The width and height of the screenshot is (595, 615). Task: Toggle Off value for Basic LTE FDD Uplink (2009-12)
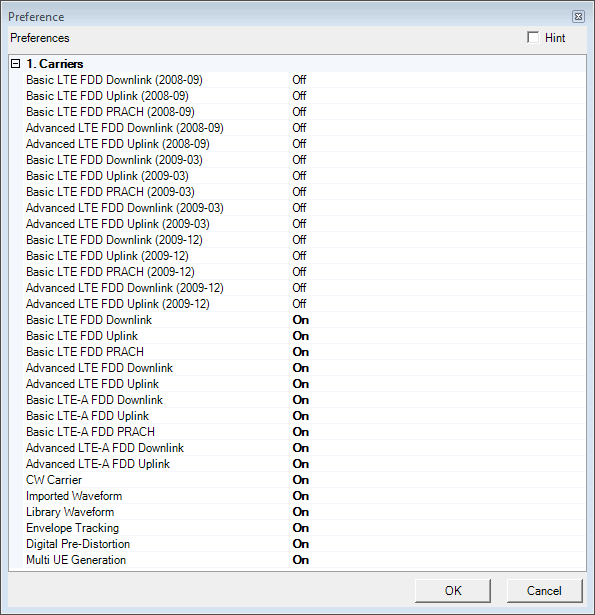pyautogui.click(x=299, y=256)
